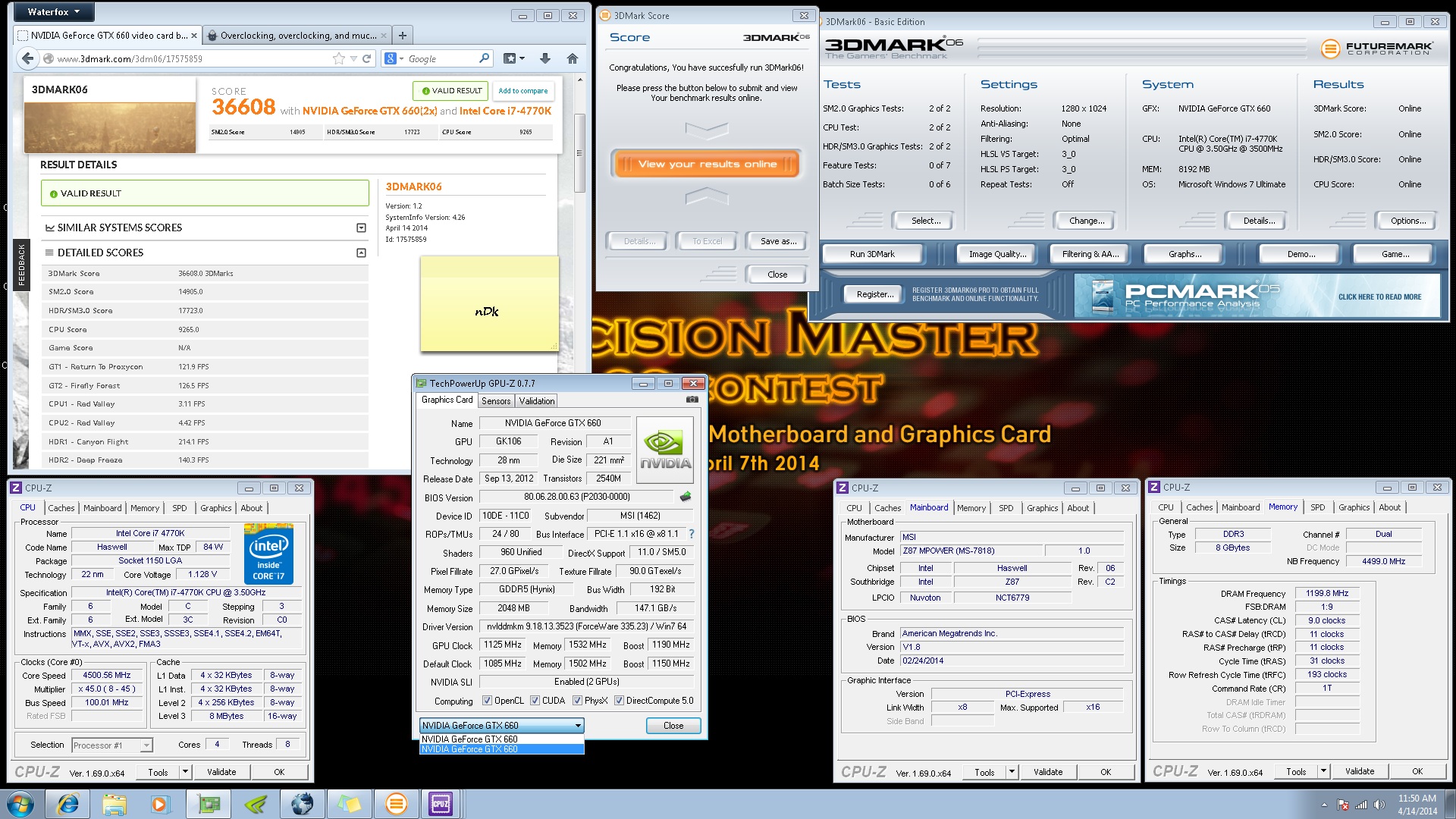Save the BIOS using the GPU-Z chip icon
Screen dimensions: 1456x819
[x=686, y=497]
